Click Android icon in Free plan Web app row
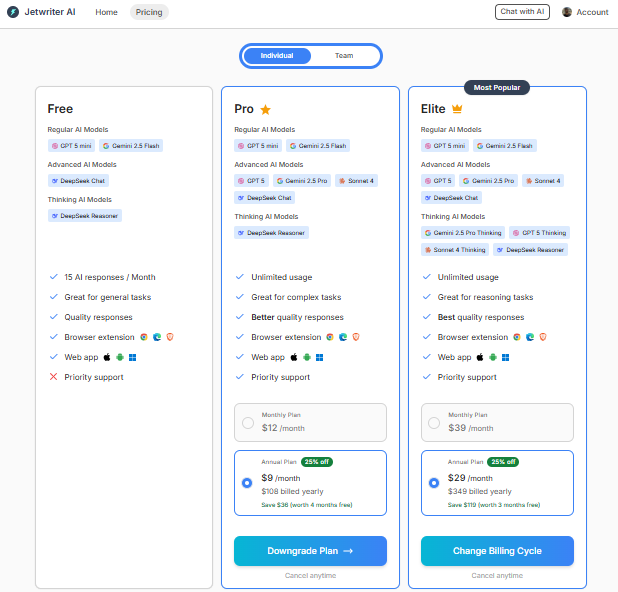The image size is (618, 592). (x=120, y=357)
